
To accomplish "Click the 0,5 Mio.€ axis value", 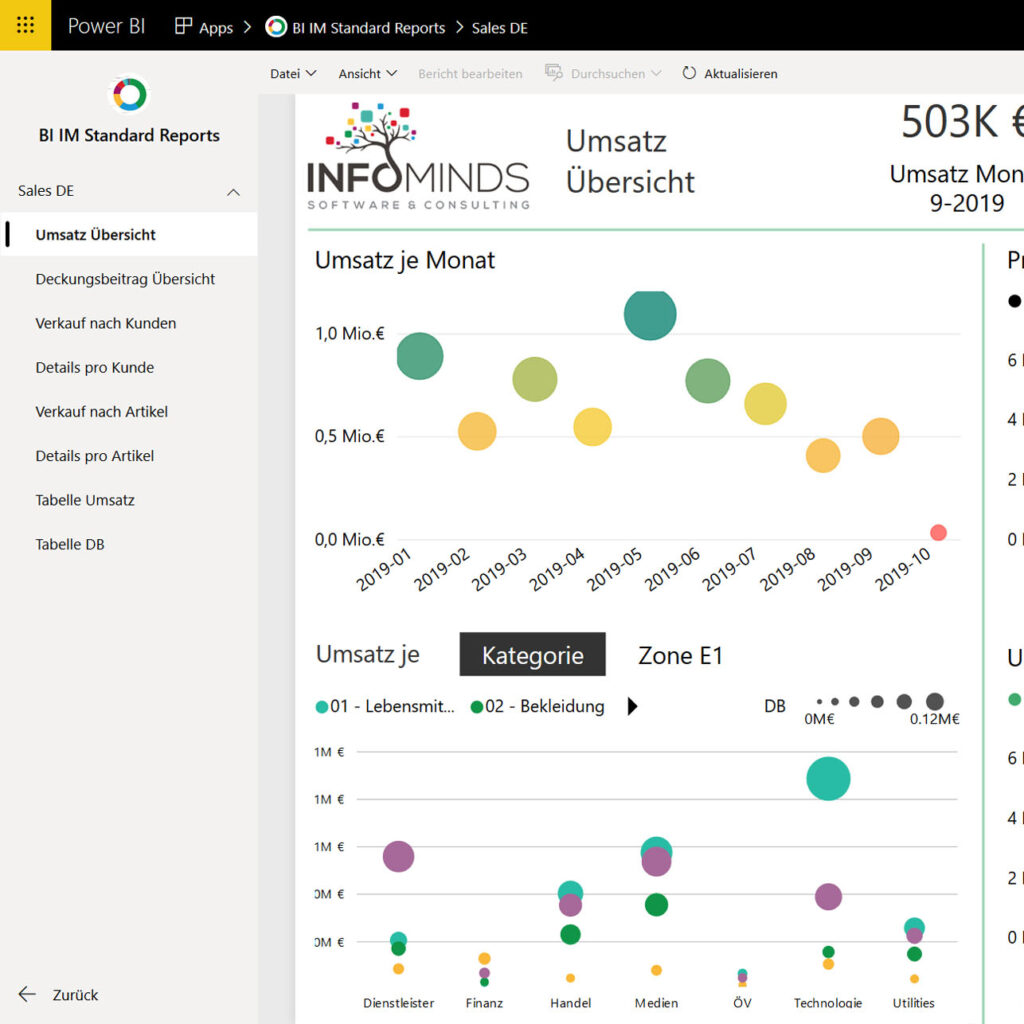I will (x=349, y=436).
